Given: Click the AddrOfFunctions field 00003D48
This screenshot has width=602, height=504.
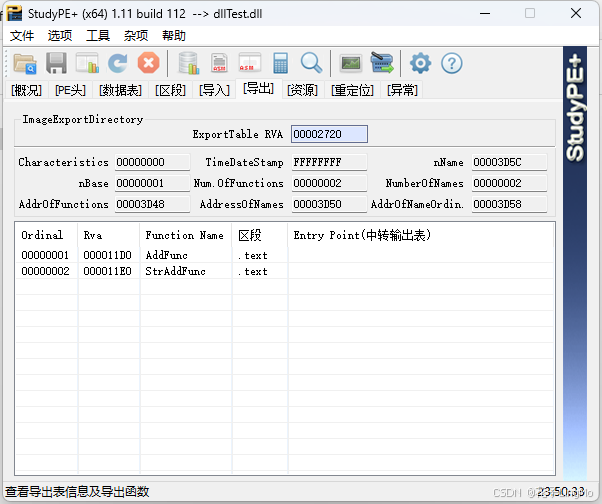Looking at the screenshot, I should coord(152,204).
